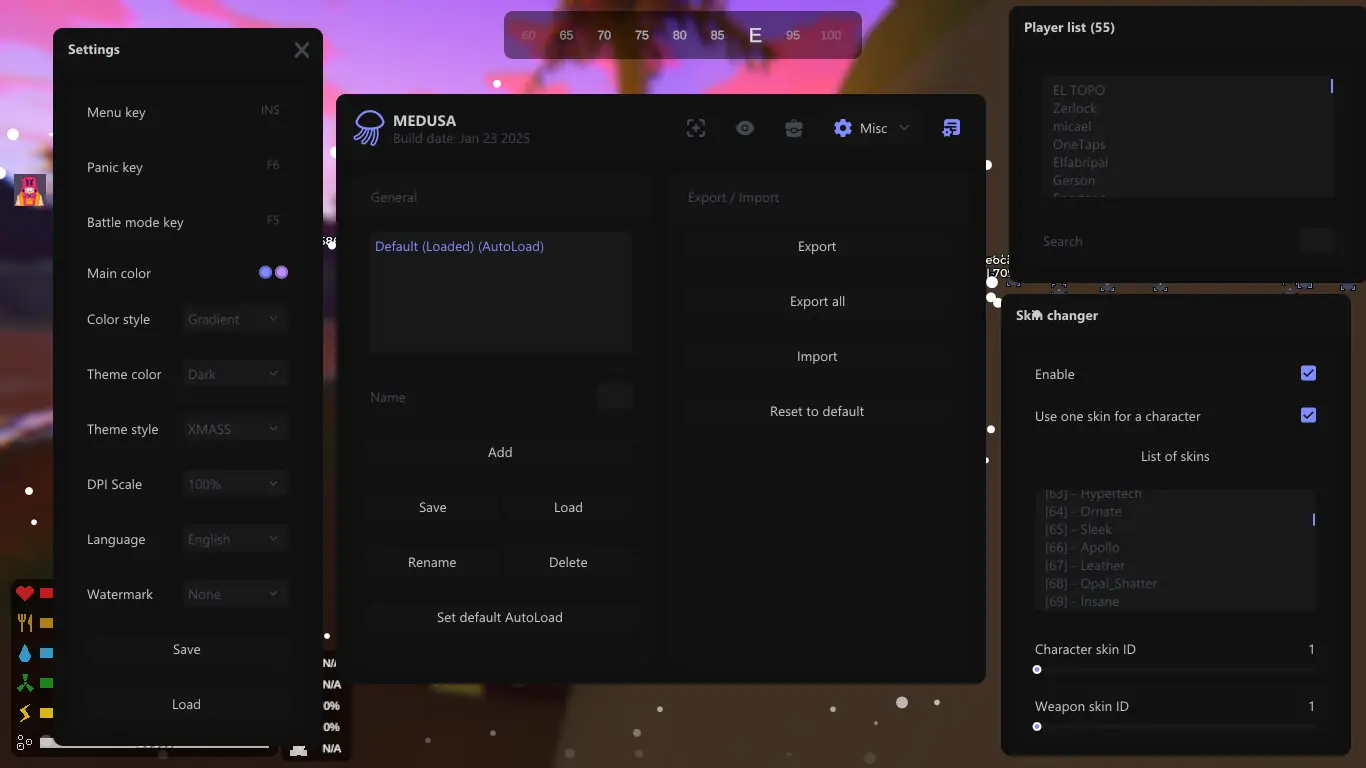Open the visuals eye icon tab
Image resolution: width=1366 pixels, height=768 pixels.
[745, 128]
